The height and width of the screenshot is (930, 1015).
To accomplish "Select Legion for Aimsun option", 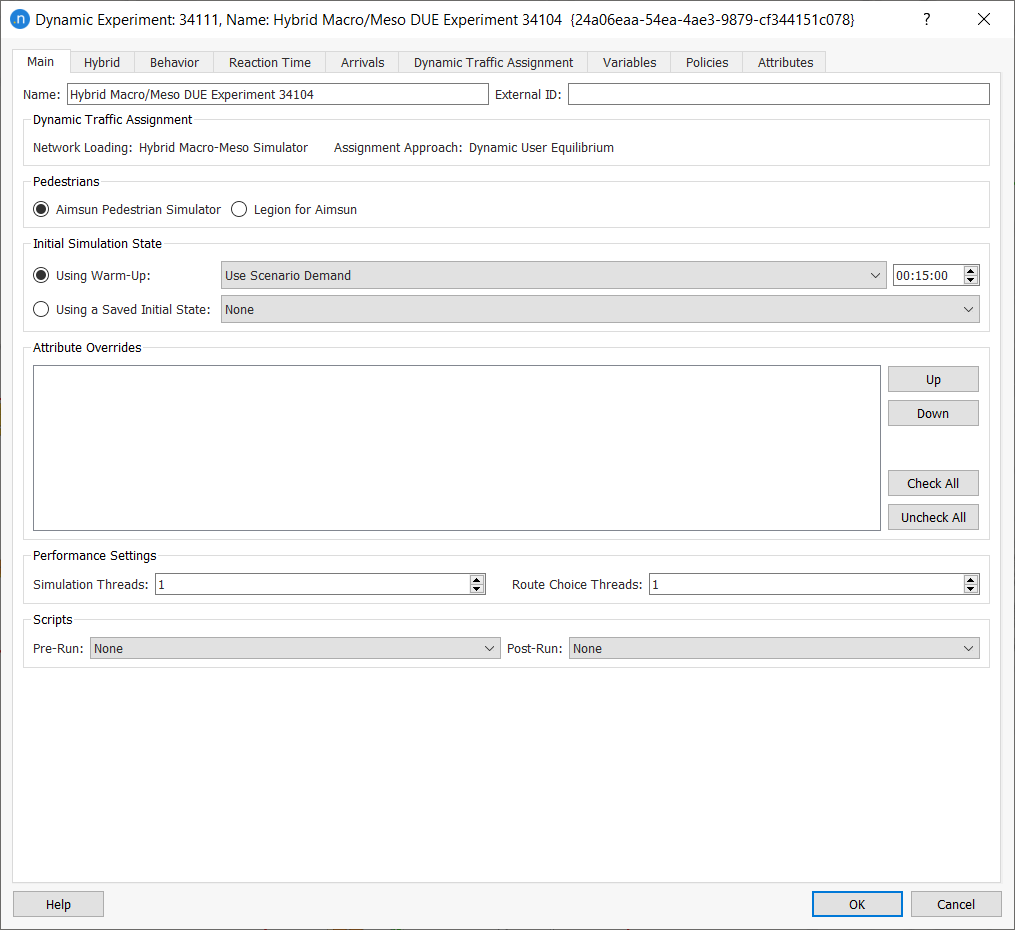I will [x=239, y=210].
